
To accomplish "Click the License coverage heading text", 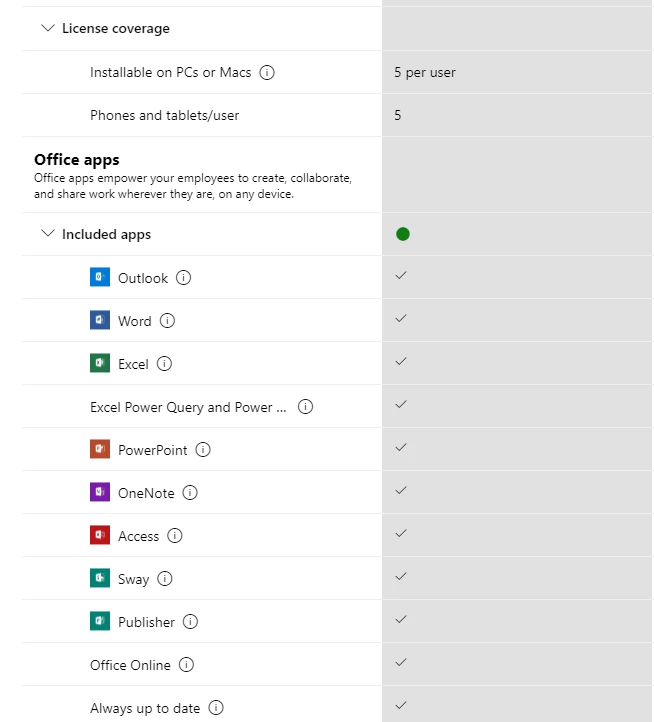I will click(116, 29).
